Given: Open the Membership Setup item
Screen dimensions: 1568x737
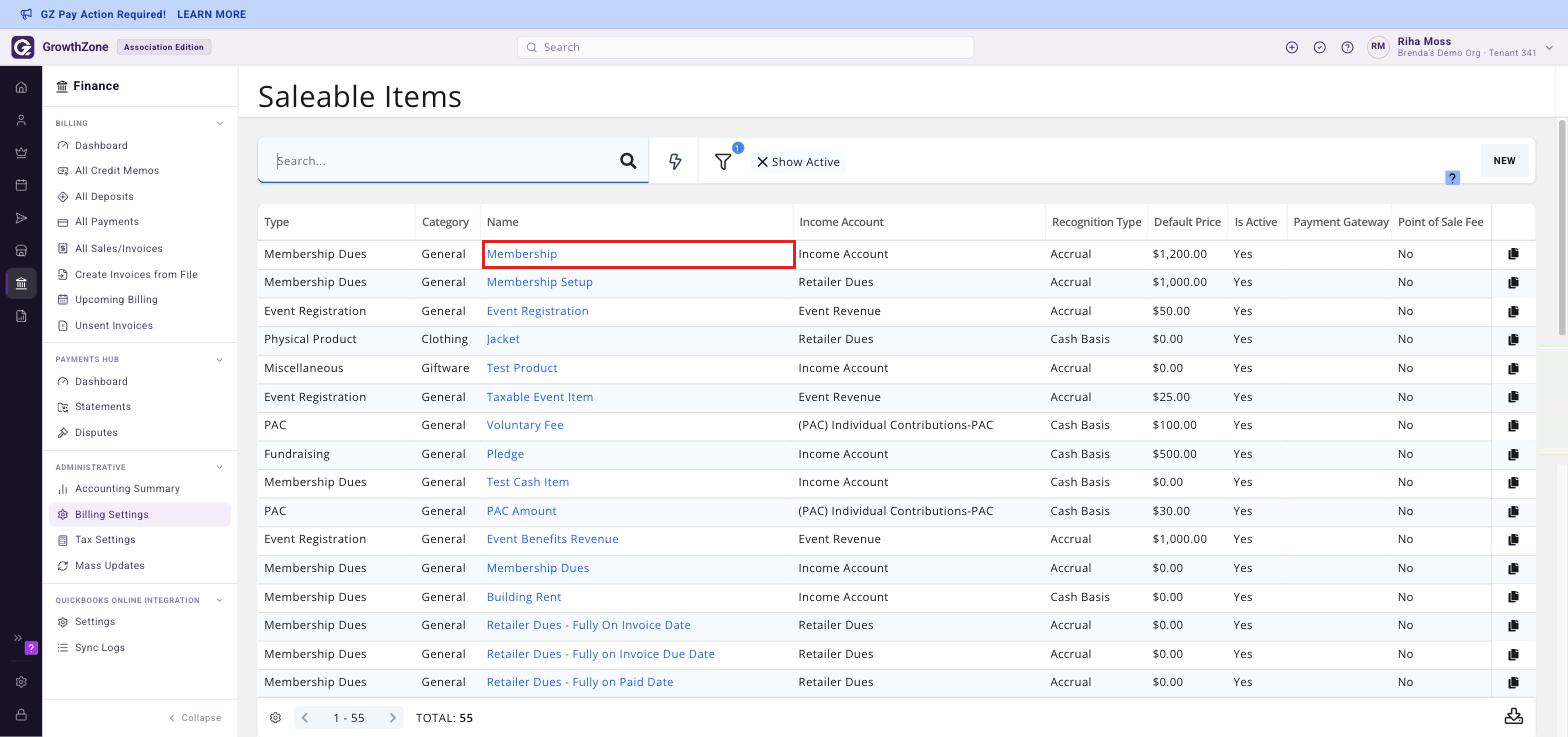Looking at the screenshot, I should click(x=540, y=282).
